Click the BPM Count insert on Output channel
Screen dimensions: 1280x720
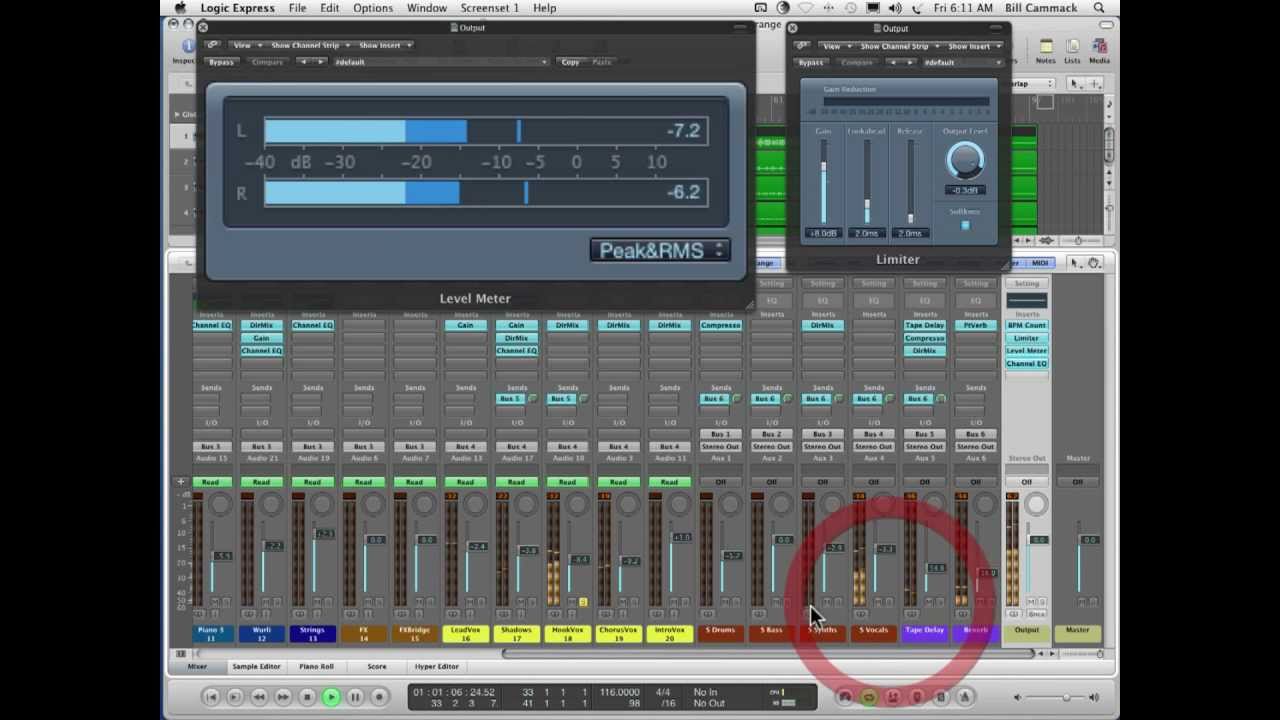tap(1027, 325)
